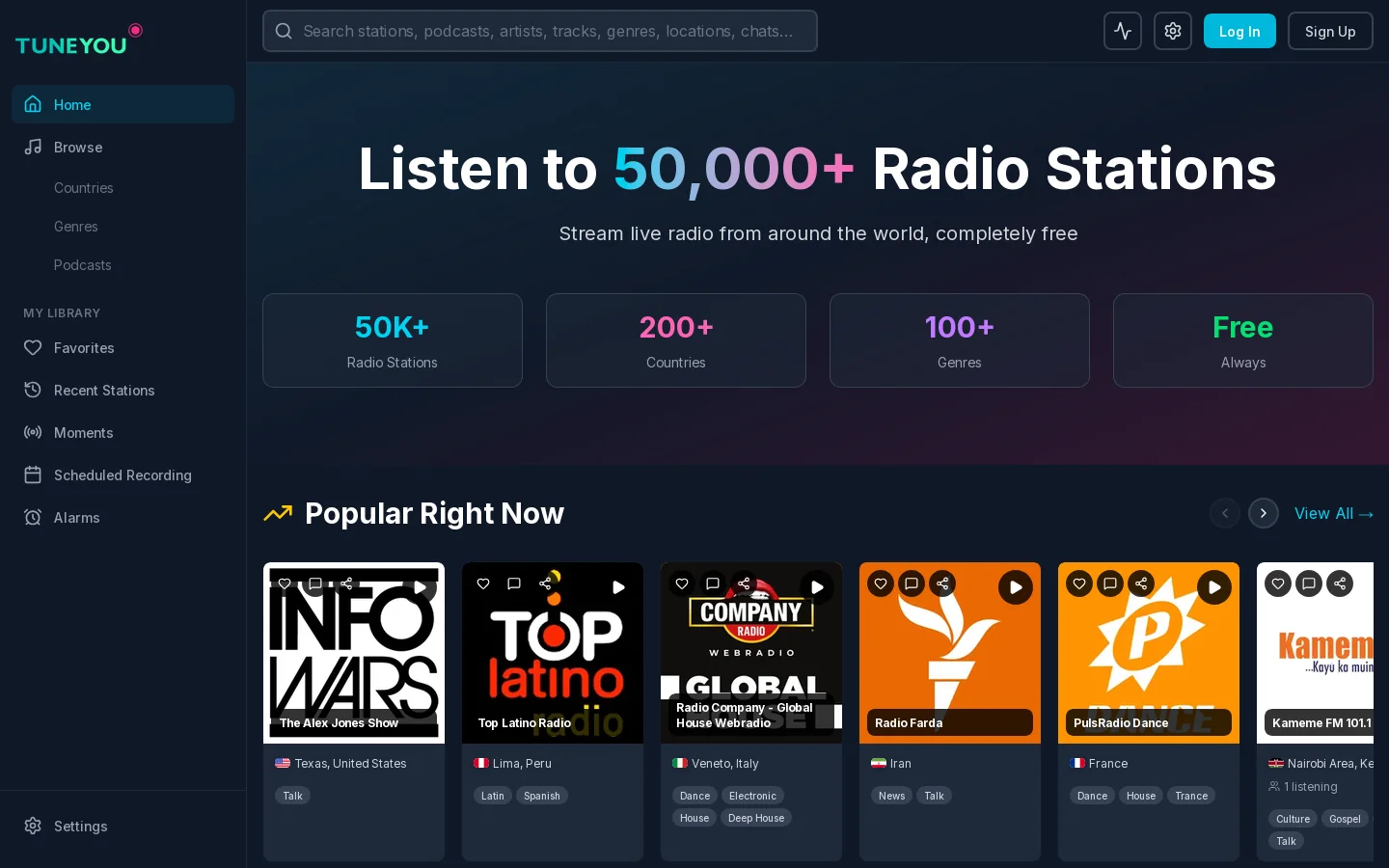Share the PulsRadio Dance station
1389x868 pixels.
(1141, 583)
